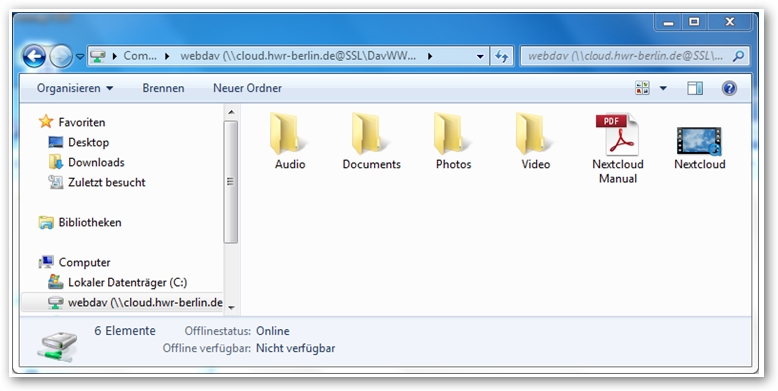778x391 pixels.
Task: Click the '6 Elemente' text in details pane
Action: point(125,331)
